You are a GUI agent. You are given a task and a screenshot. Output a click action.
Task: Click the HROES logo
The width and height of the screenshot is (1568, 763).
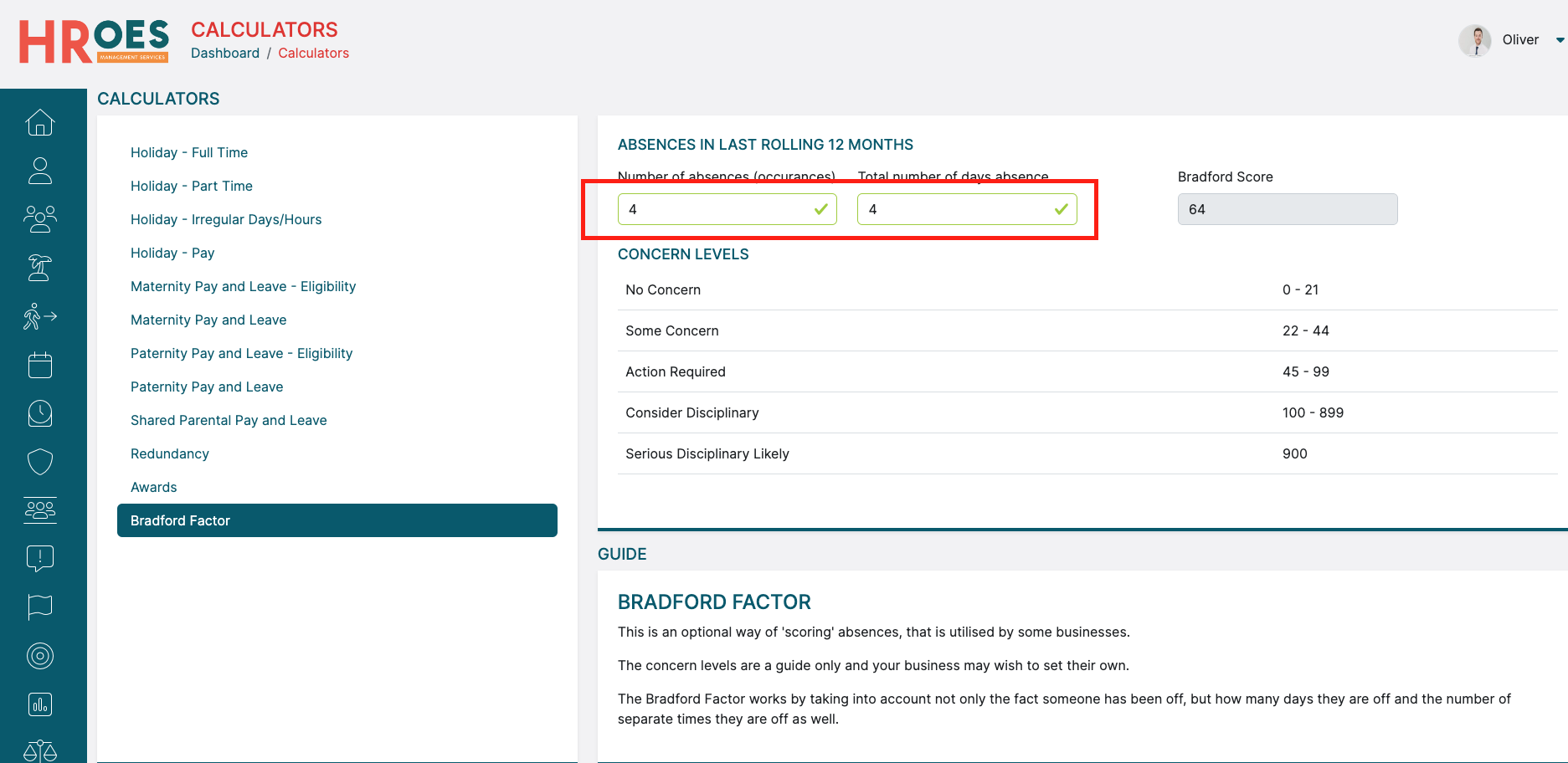(94, 41)
